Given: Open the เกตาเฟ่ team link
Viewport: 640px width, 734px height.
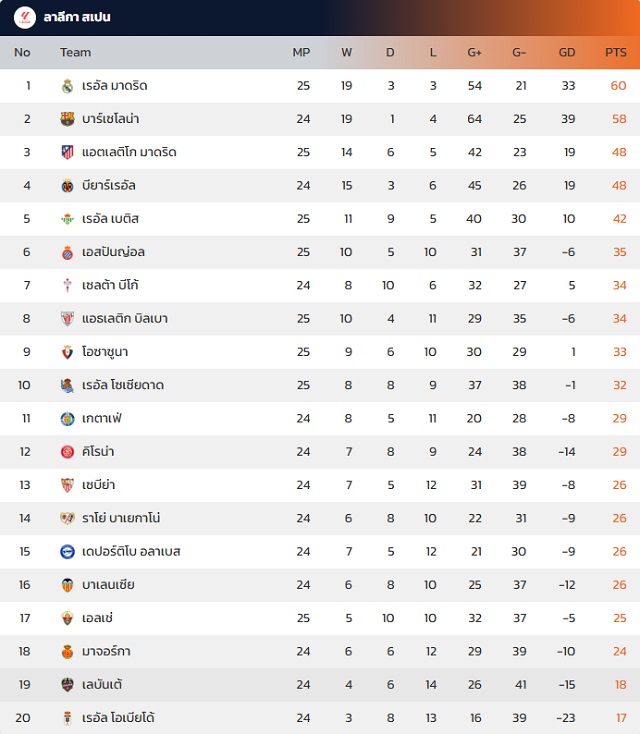Looking at the screenshot, I should [101, 418].
